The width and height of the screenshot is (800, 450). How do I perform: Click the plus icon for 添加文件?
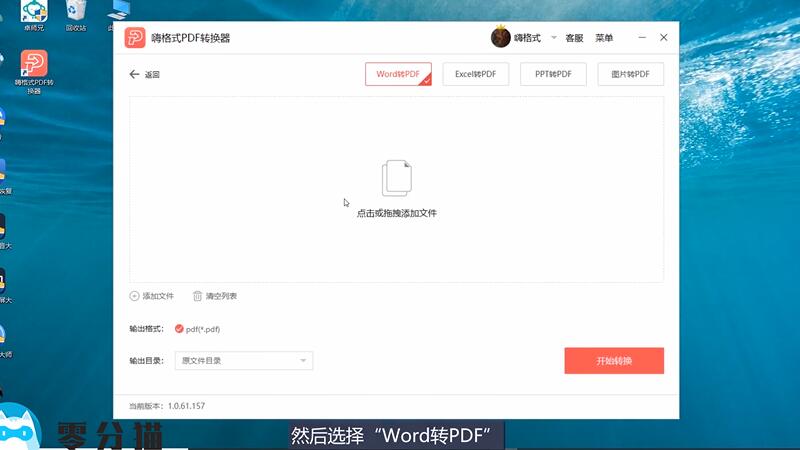pyautogui.click(x=135, y=296)
